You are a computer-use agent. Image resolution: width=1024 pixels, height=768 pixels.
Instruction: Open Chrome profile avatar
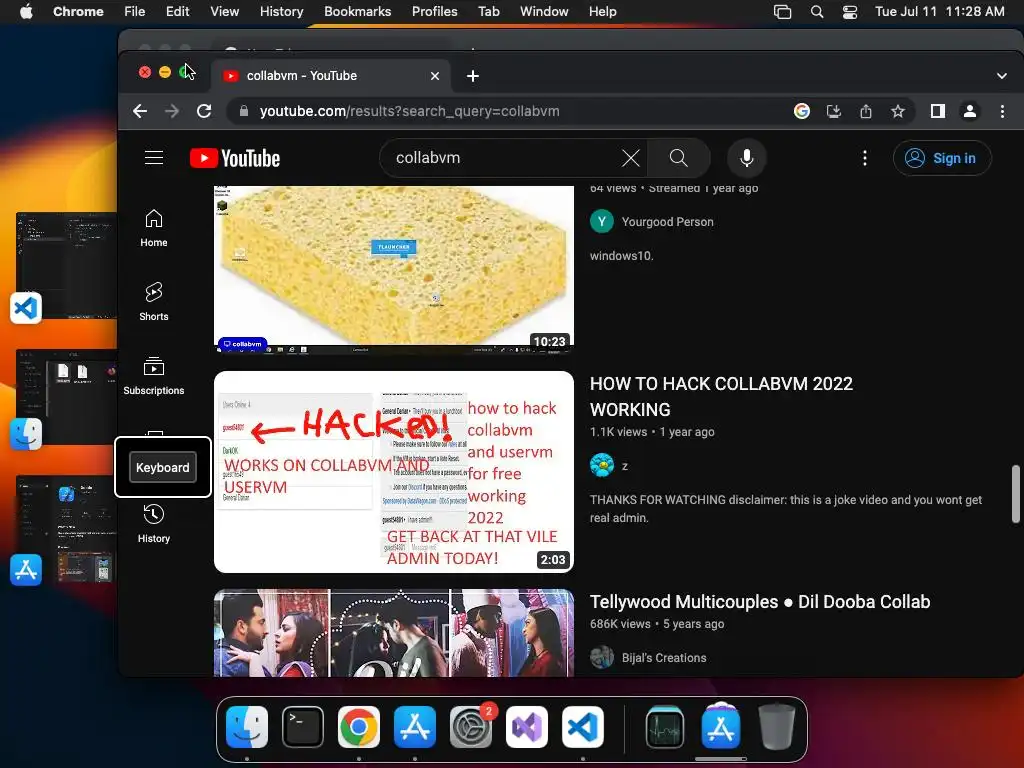pyautogui.click(x=970, y=112)
